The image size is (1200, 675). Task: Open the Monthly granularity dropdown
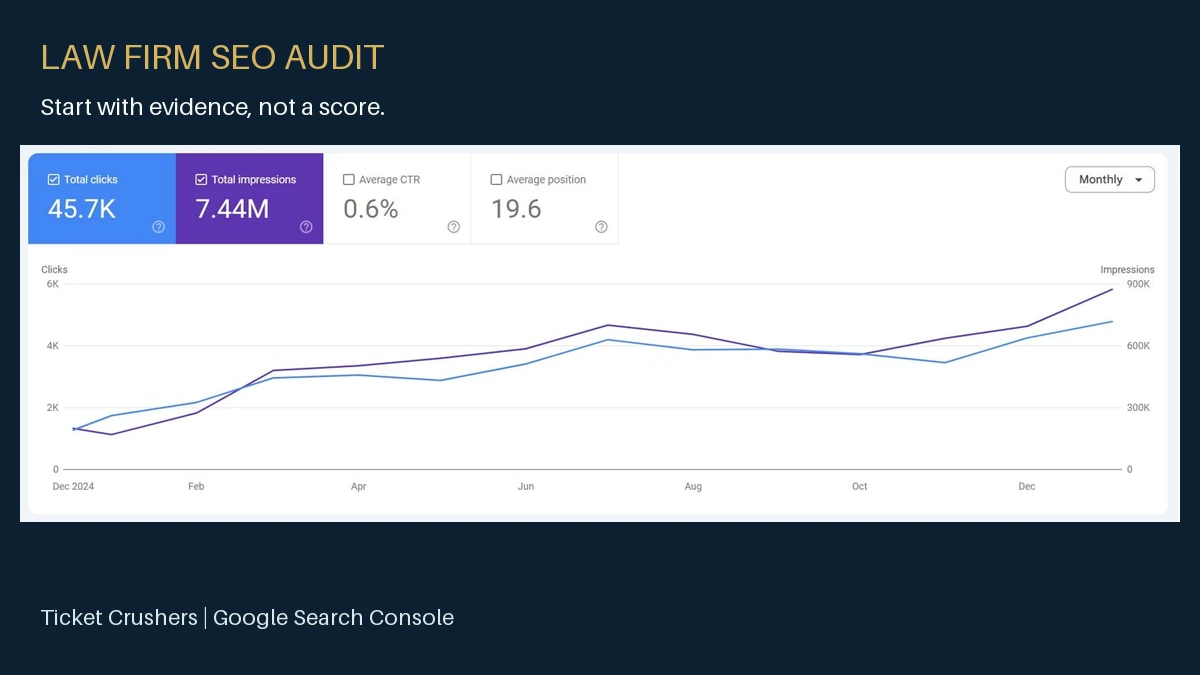[x=1110, y=180]
